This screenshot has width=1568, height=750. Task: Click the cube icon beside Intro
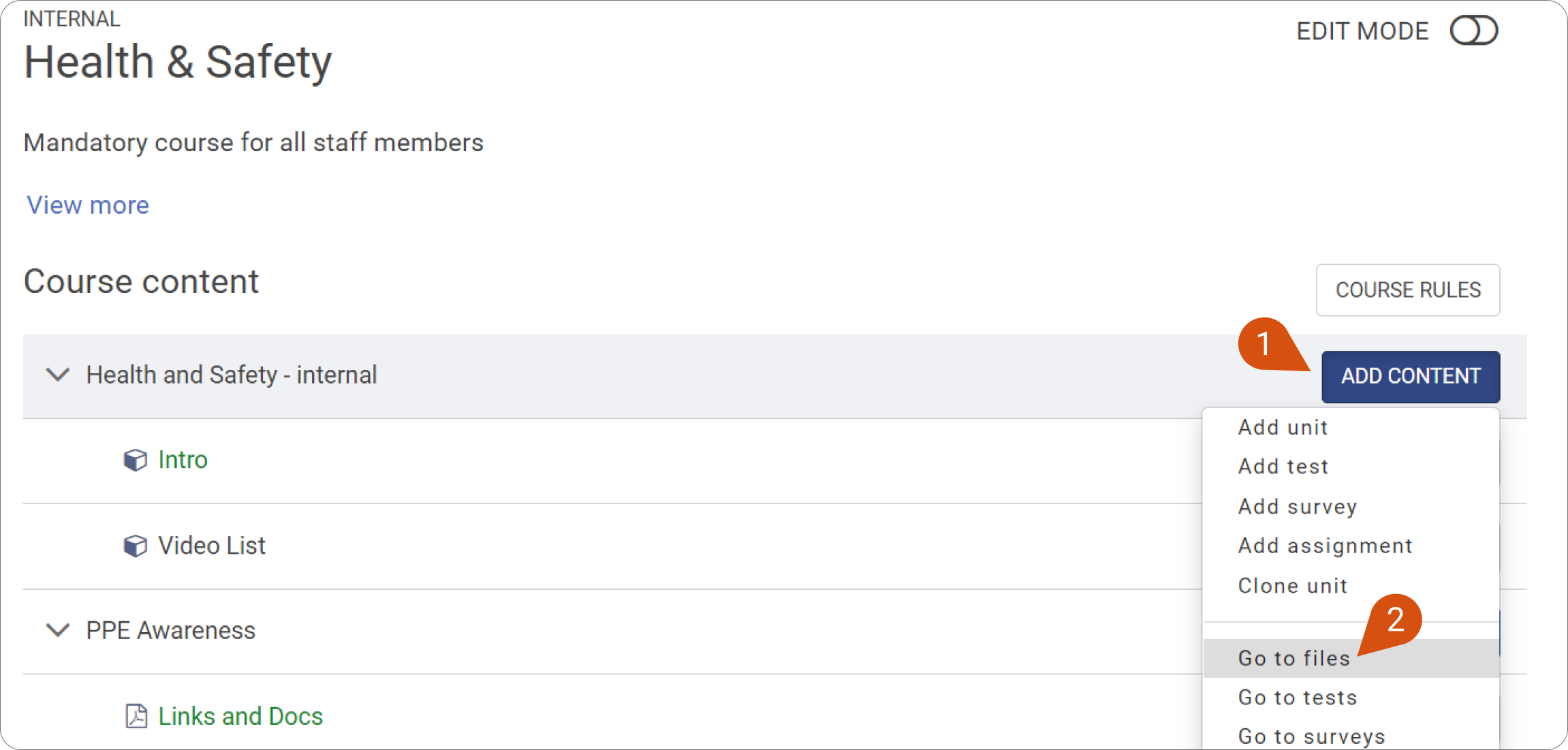click(x=135, y=460)
